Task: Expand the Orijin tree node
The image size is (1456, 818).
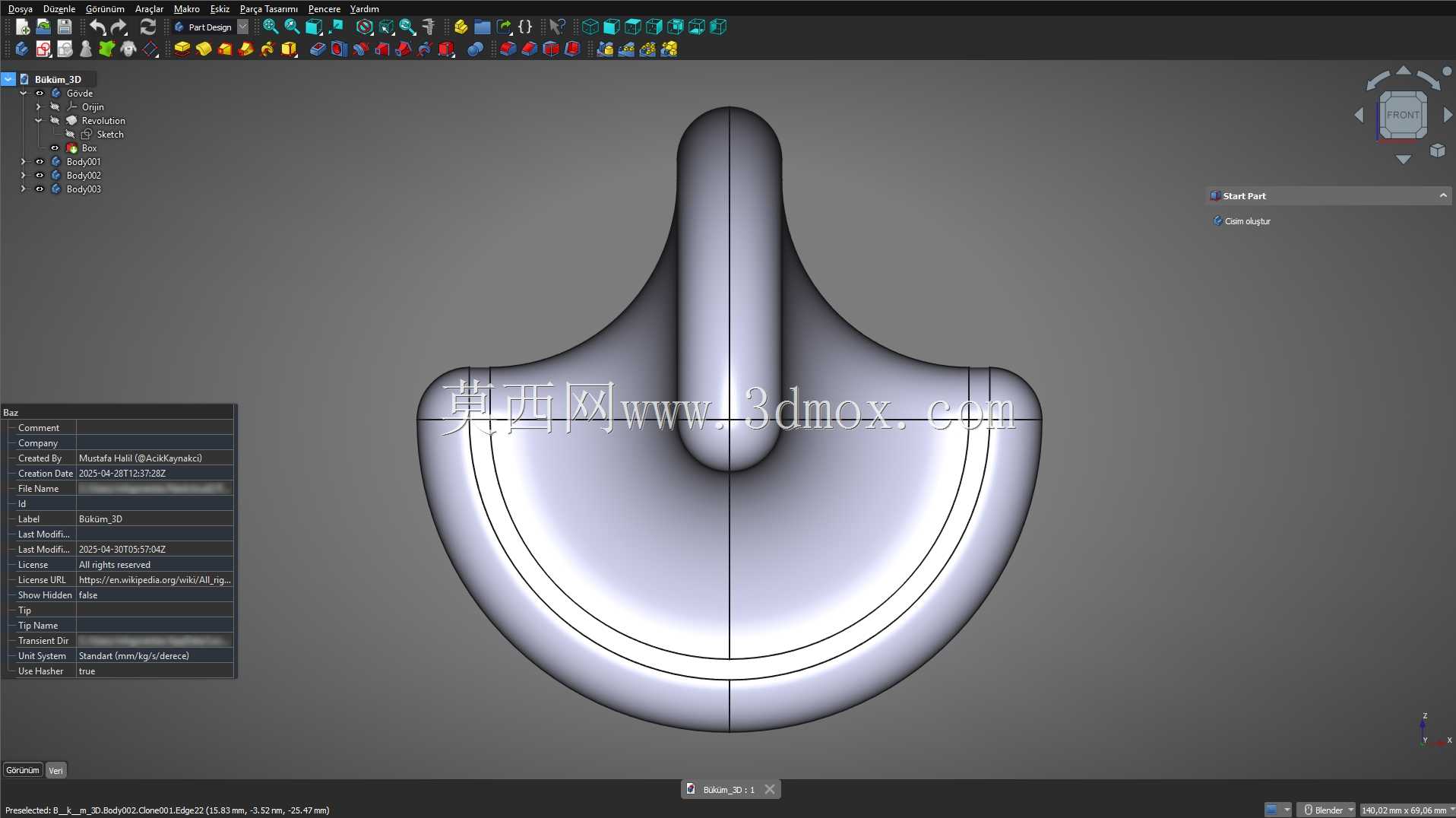Action: [39, 107]
